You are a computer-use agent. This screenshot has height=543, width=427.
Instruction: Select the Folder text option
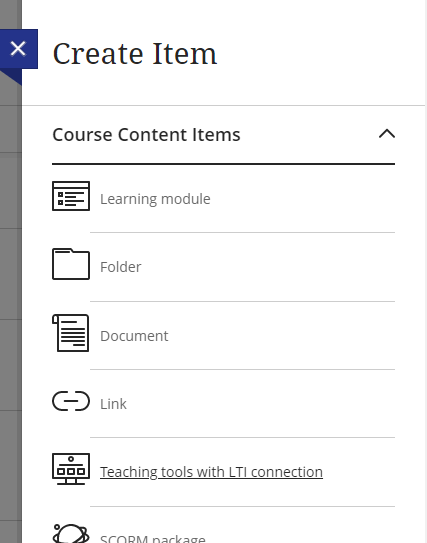tap(121, 267)
